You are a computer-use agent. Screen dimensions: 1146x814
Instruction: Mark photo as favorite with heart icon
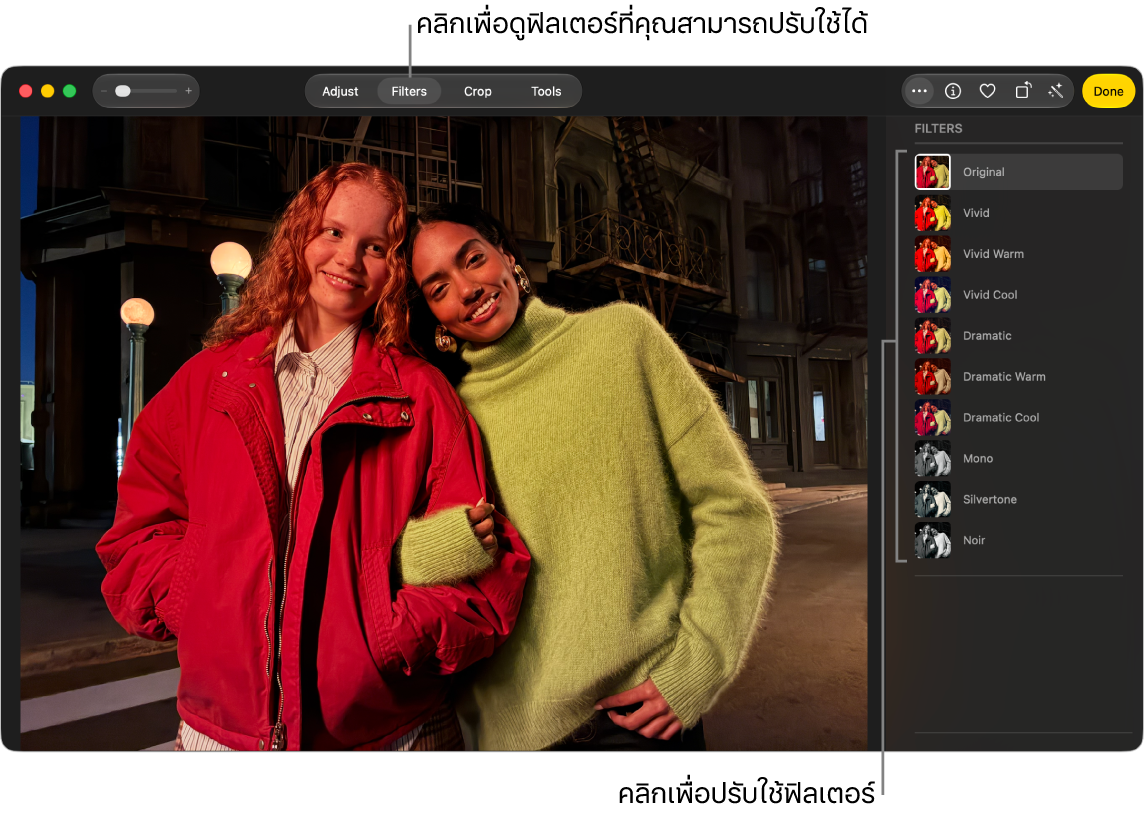987,91
